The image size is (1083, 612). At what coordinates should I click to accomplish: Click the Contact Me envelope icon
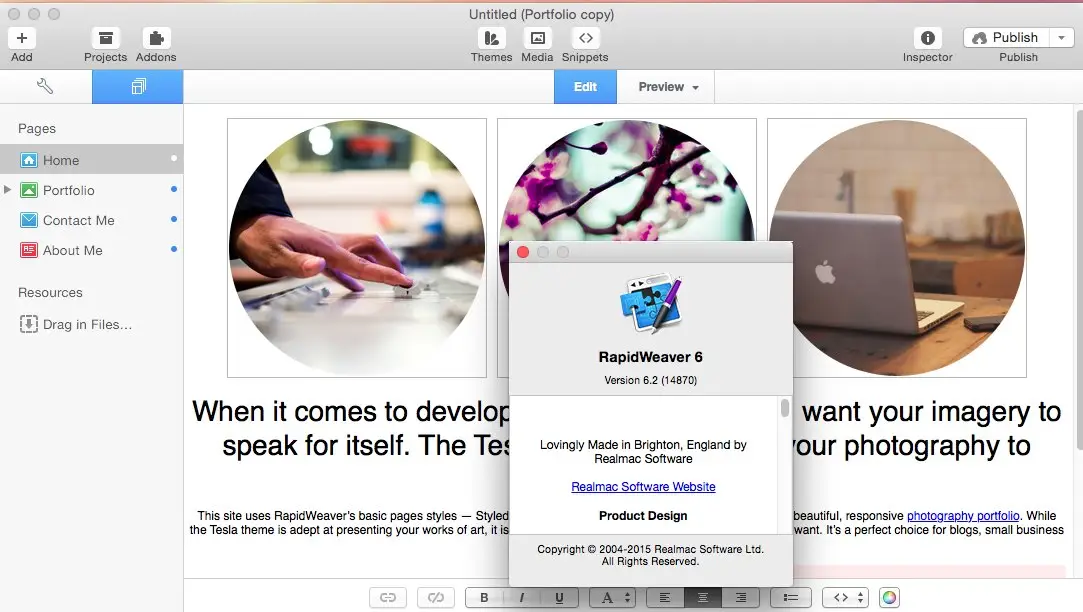click(x=28, y=220)
